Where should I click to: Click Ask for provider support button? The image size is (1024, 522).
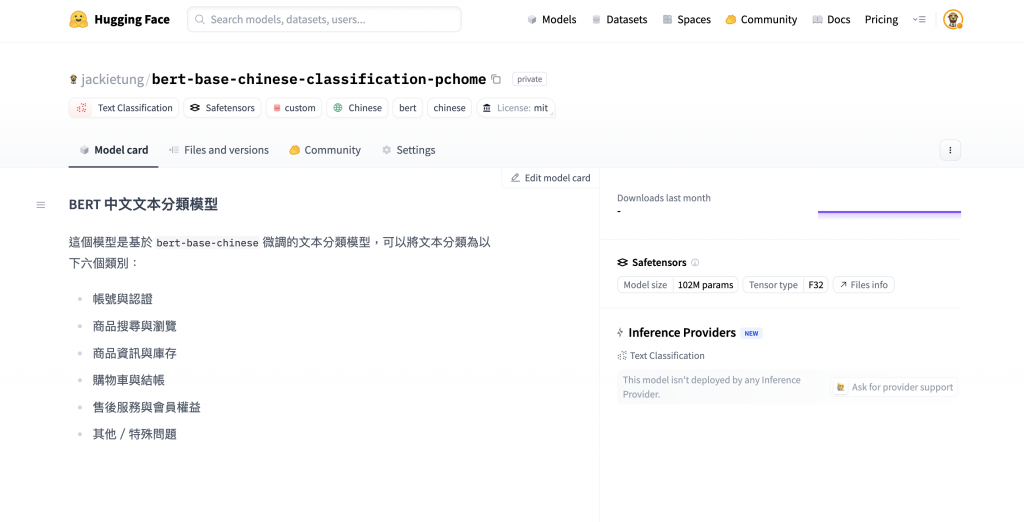click(x=894, y=387)
